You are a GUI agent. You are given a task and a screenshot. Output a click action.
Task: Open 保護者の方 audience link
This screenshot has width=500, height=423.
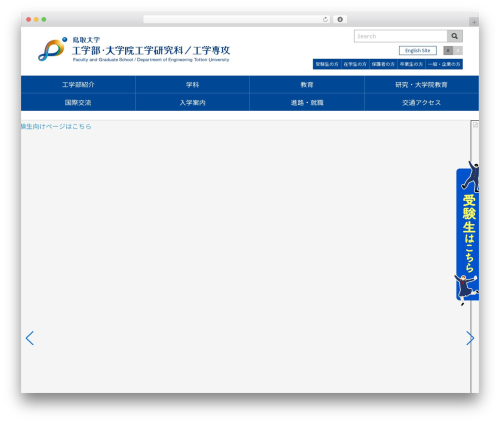(383, 64)
